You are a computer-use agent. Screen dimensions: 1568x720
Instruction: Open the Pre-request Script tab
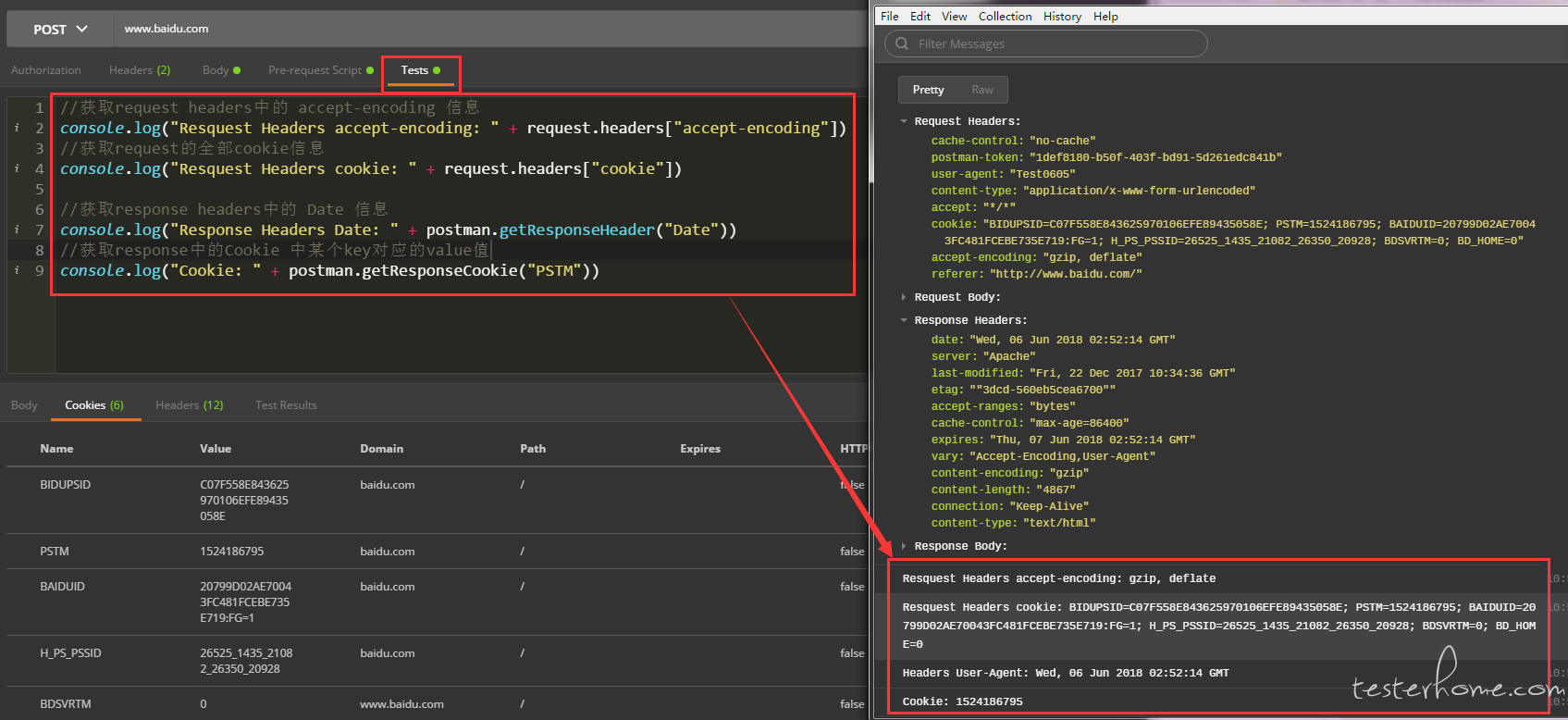point(315,70)
